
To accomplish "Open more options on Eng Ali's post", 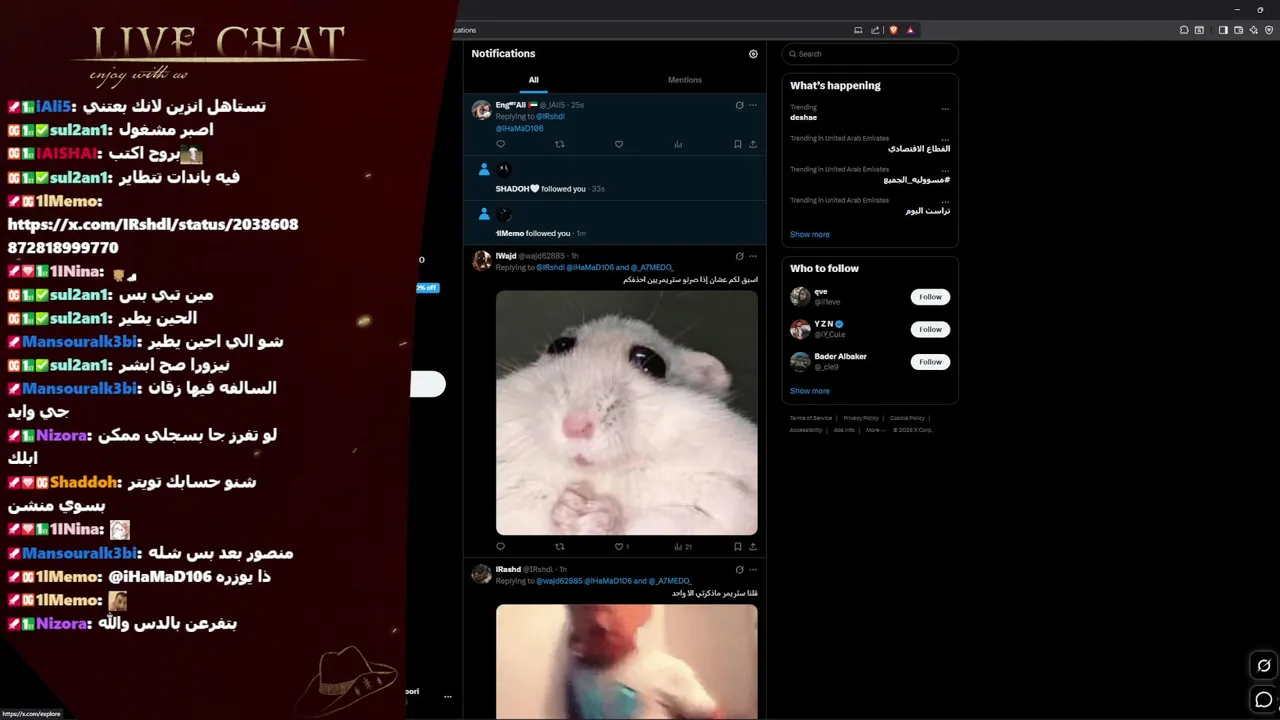I will click(x=753, y=105).
